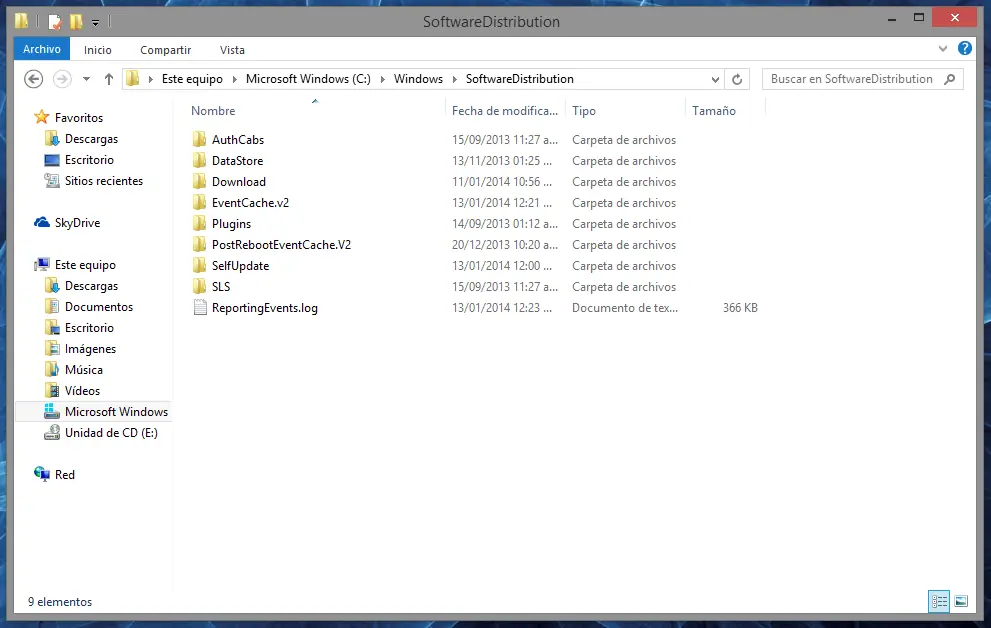Open Red in the navigation pane
Screen dimensions: 991x628
(64, 474)
